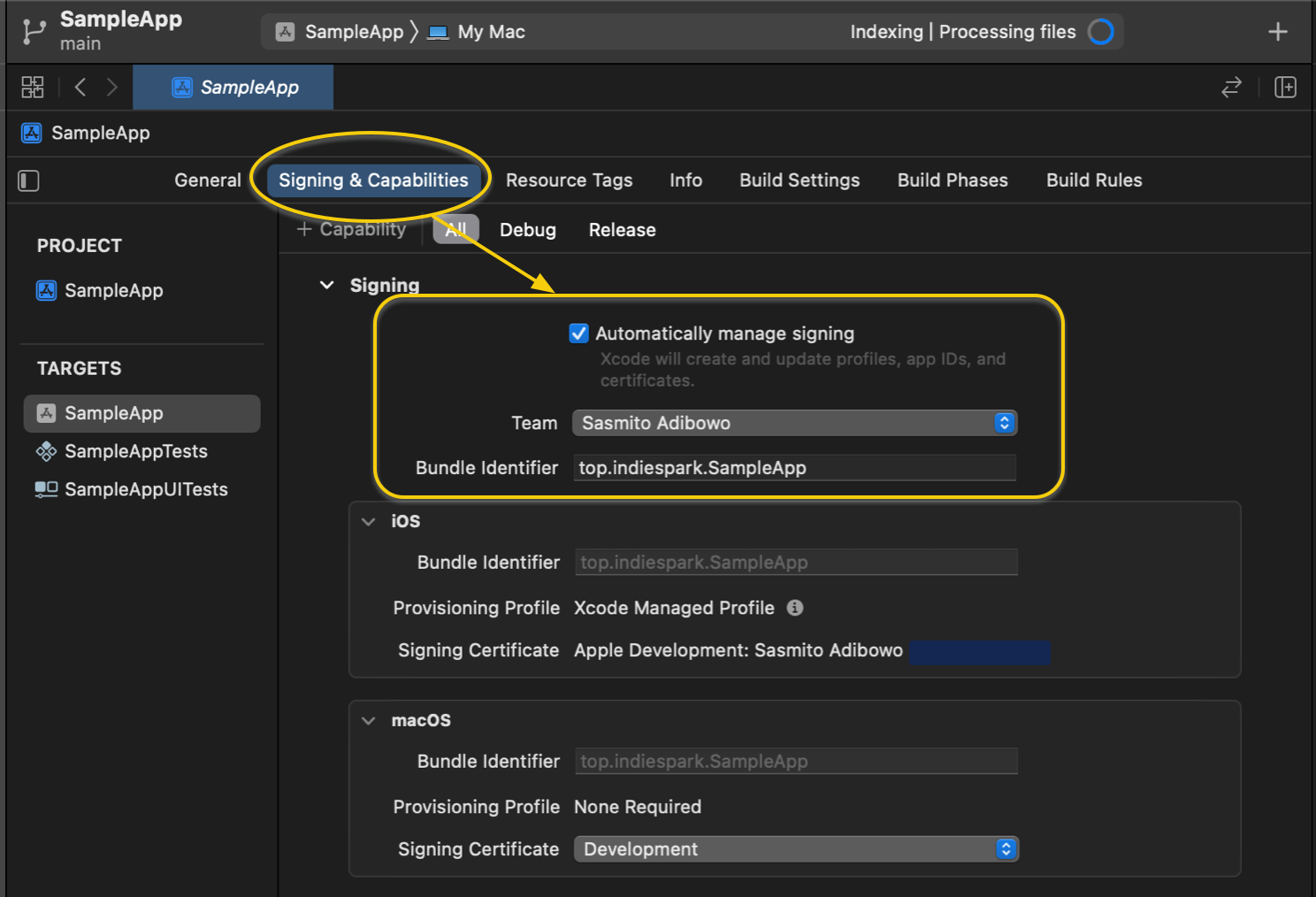The height and width of the screenshot is (897, 1316).
Task: Open the Build Settings tab
Action: click(x=800, y=180)
